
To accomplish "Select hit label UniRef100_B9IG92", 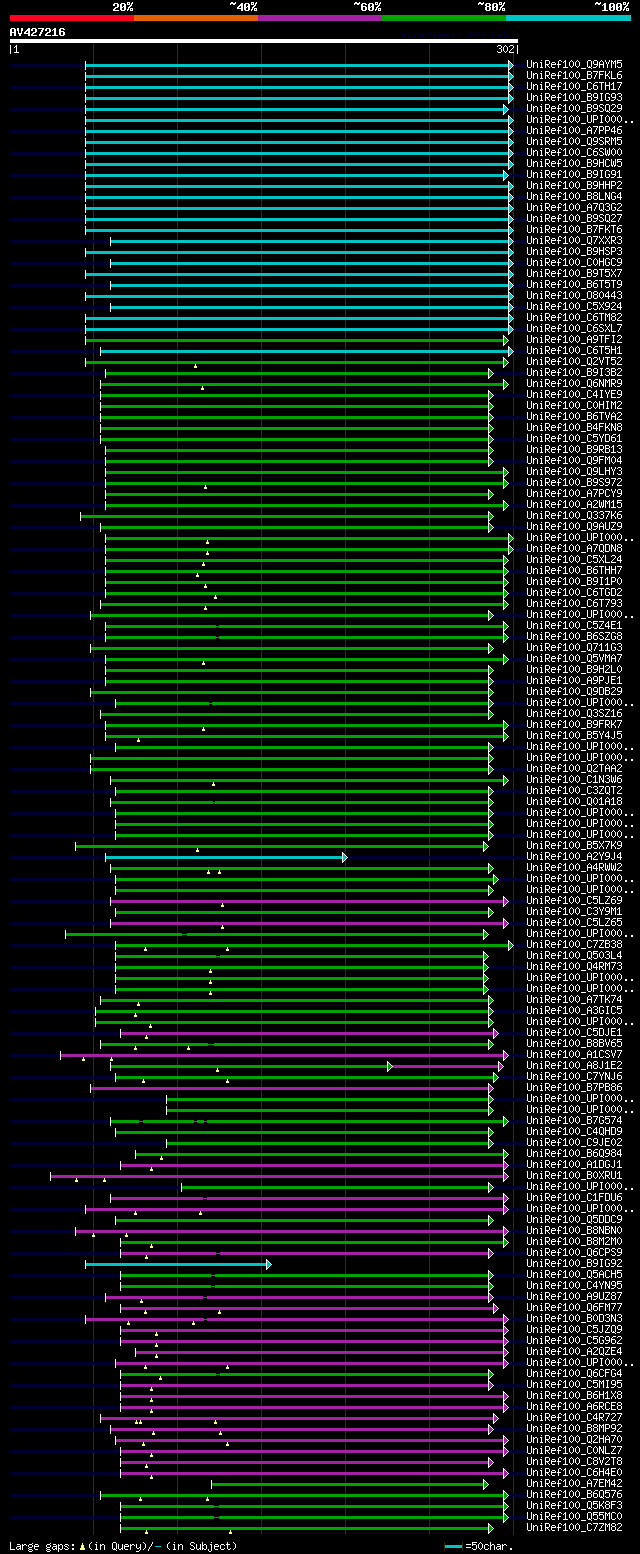I will [576, 1263].
